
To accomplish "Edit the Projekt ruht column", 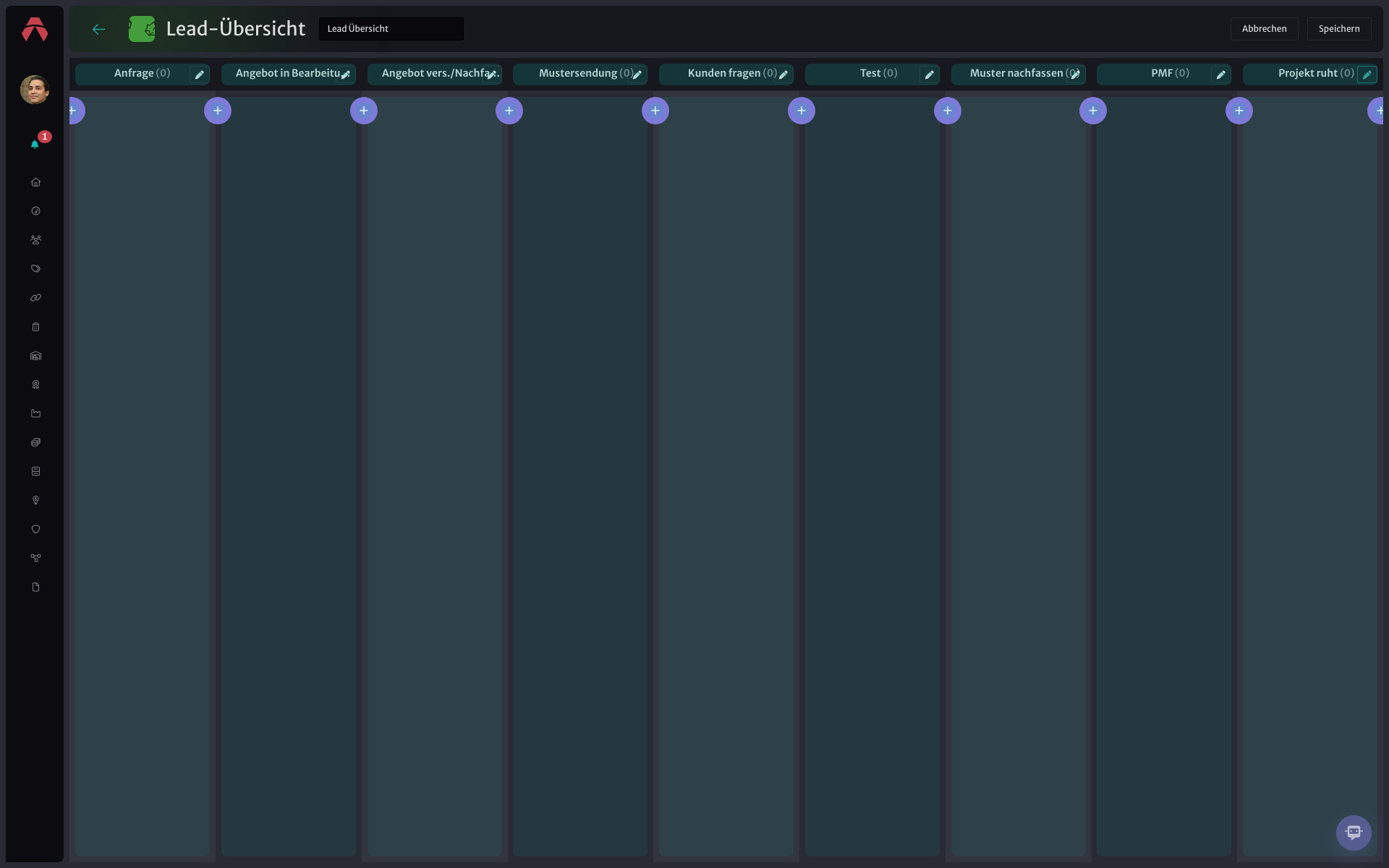I will [1367, 75].
